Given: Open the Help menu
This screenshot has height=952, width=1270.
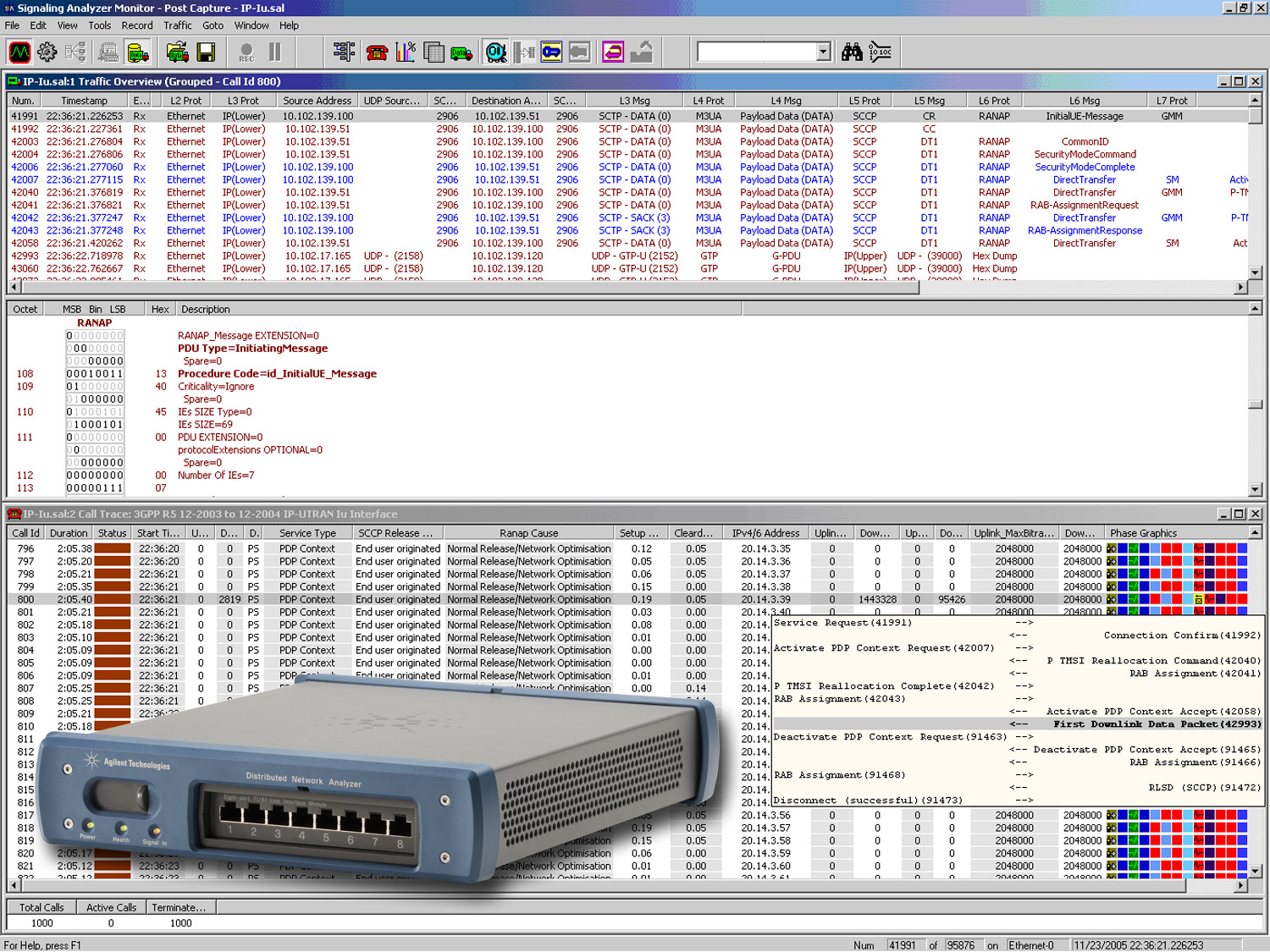Looking at the screenshot, I should [x=290, y=25].
